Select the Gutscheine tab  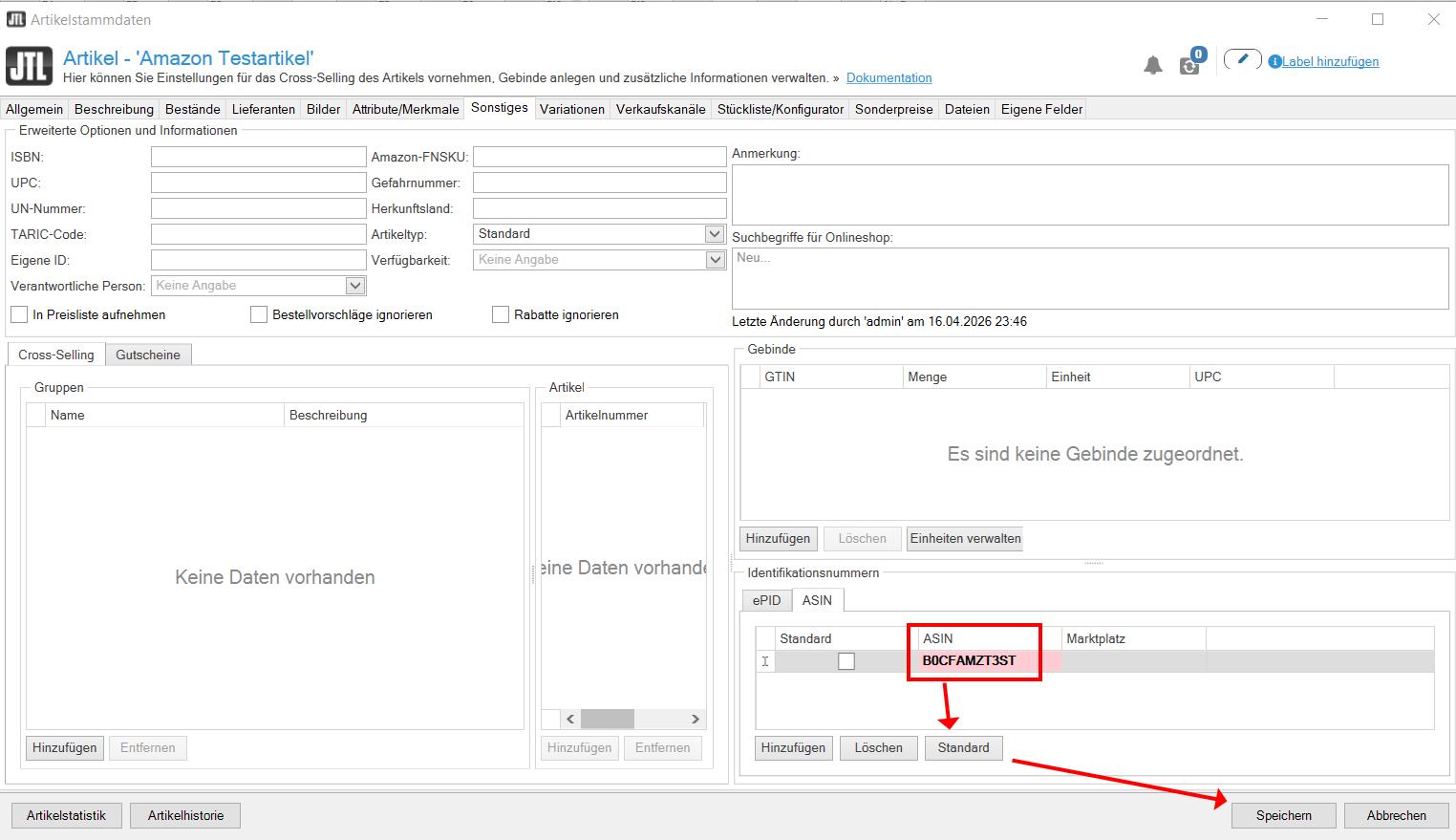pos(148,355)
